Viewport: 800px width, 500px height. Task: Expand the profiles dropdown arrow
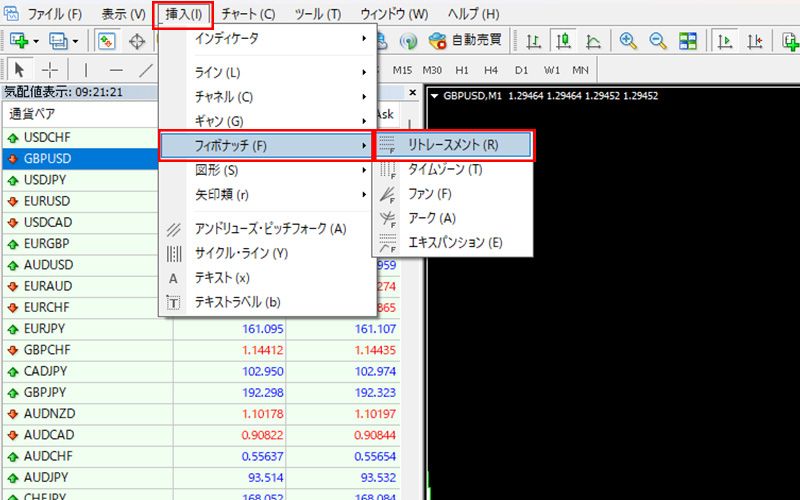76,41
